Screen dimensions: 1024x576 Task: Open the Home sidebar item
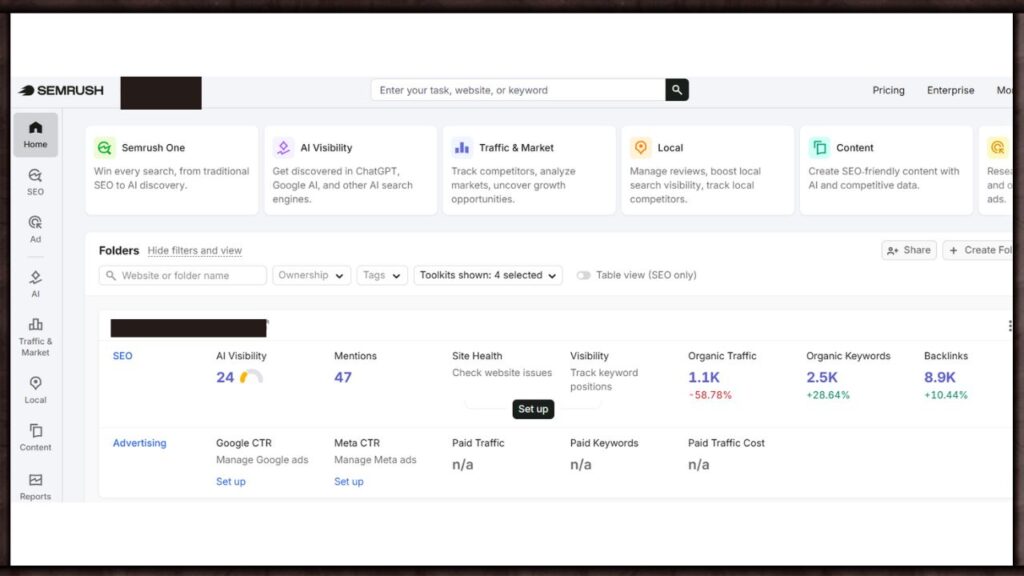pos(35,135)
